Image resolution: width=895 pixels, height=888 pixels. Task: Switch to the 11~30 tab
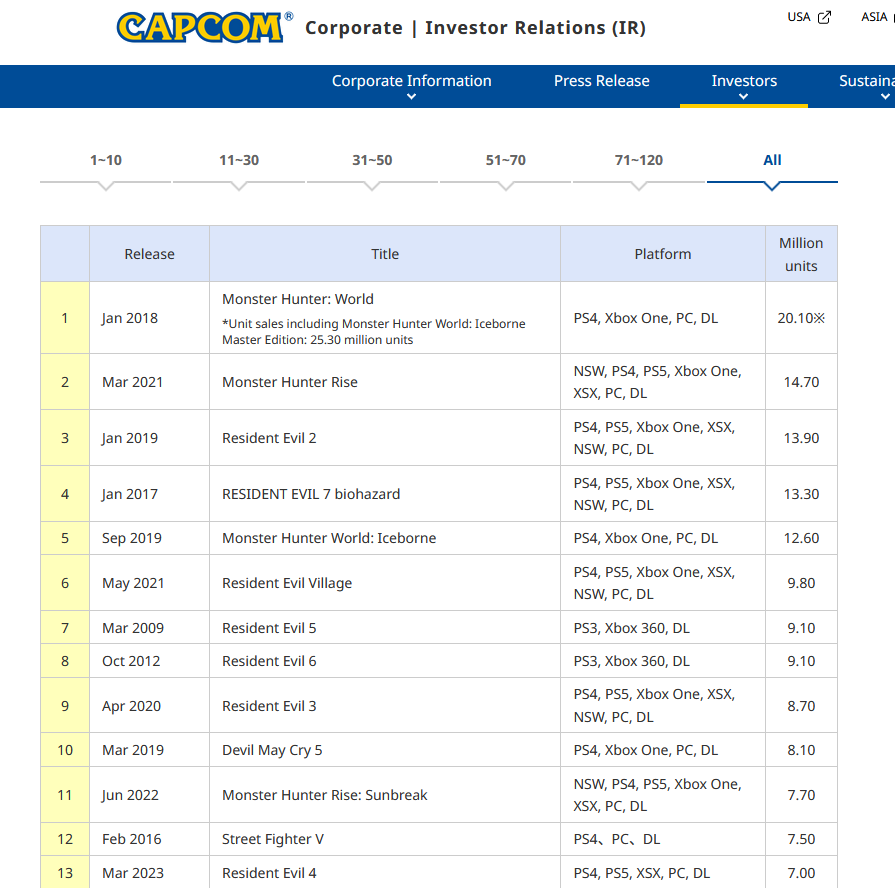(x=239, y=160)
